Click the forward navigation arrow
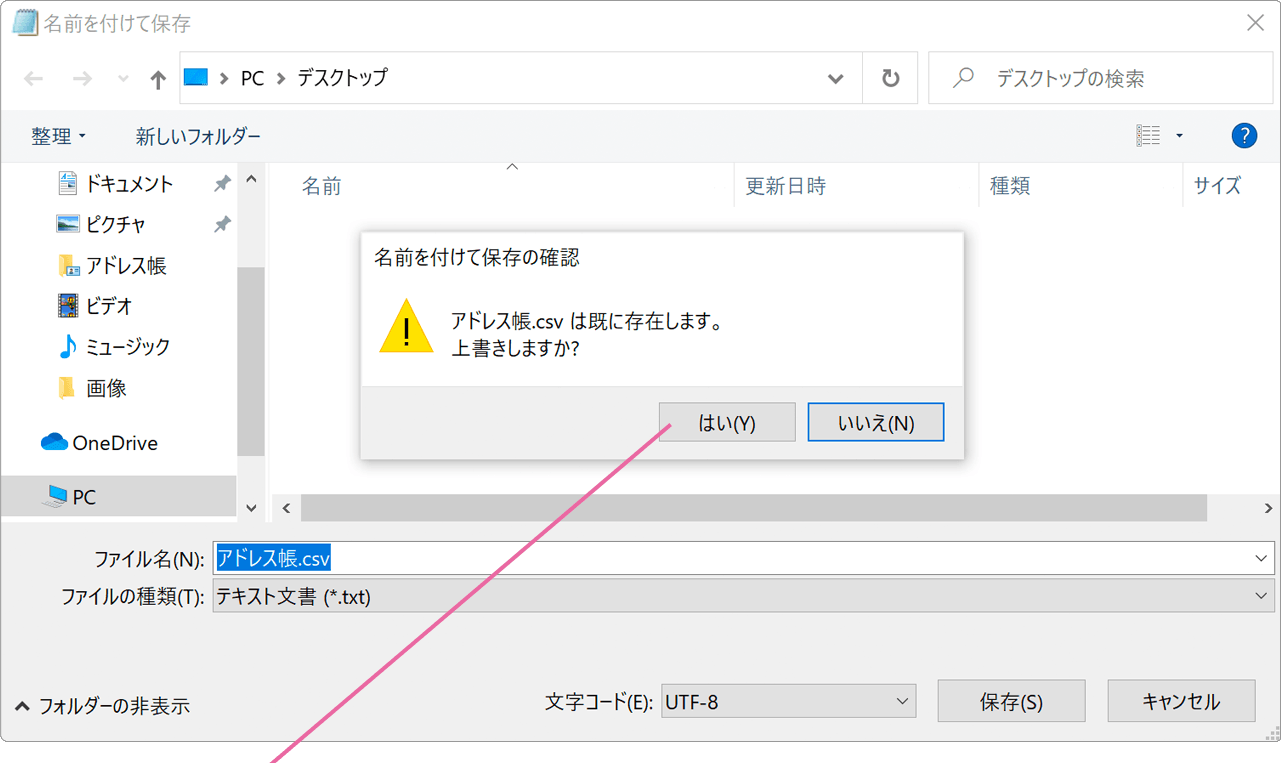 pos(82,79)
